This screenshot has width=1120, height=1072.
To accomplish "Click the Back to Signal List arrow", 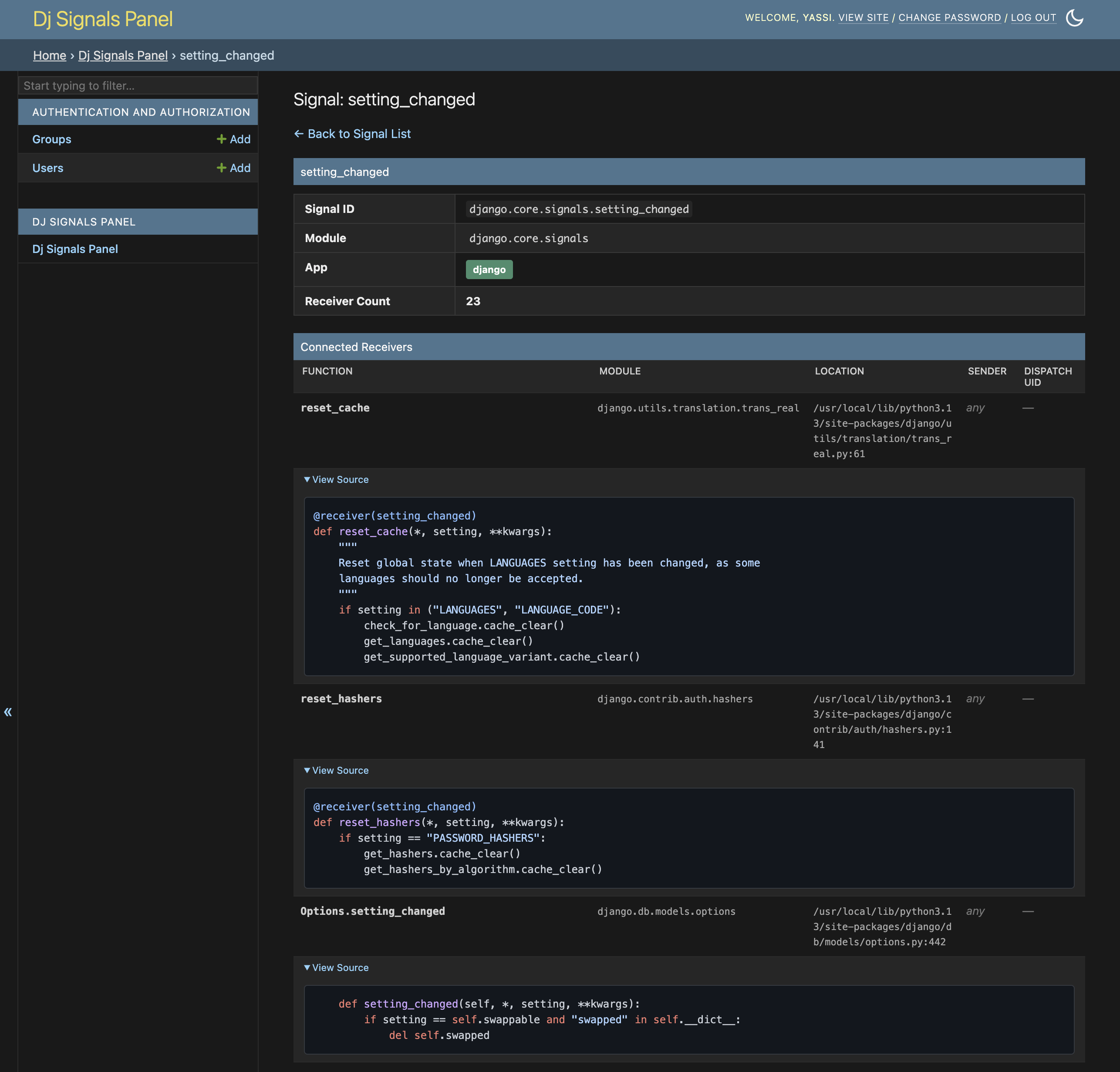I will point(299,134).
